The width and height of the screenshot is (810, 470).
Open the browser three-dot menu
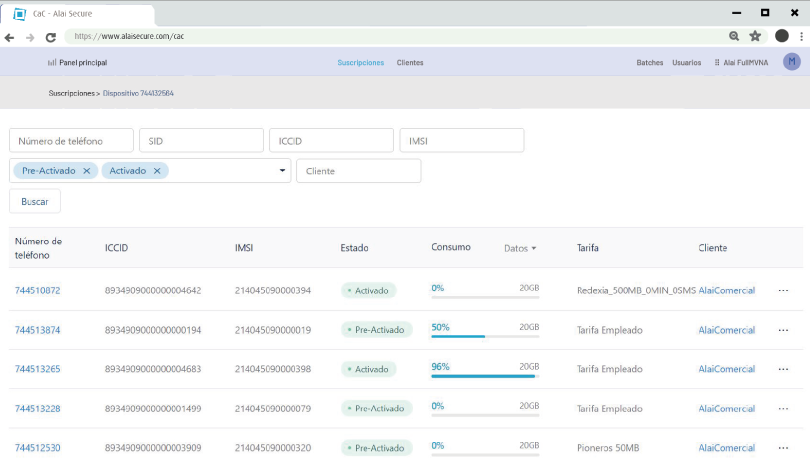[x=801, y=36]
